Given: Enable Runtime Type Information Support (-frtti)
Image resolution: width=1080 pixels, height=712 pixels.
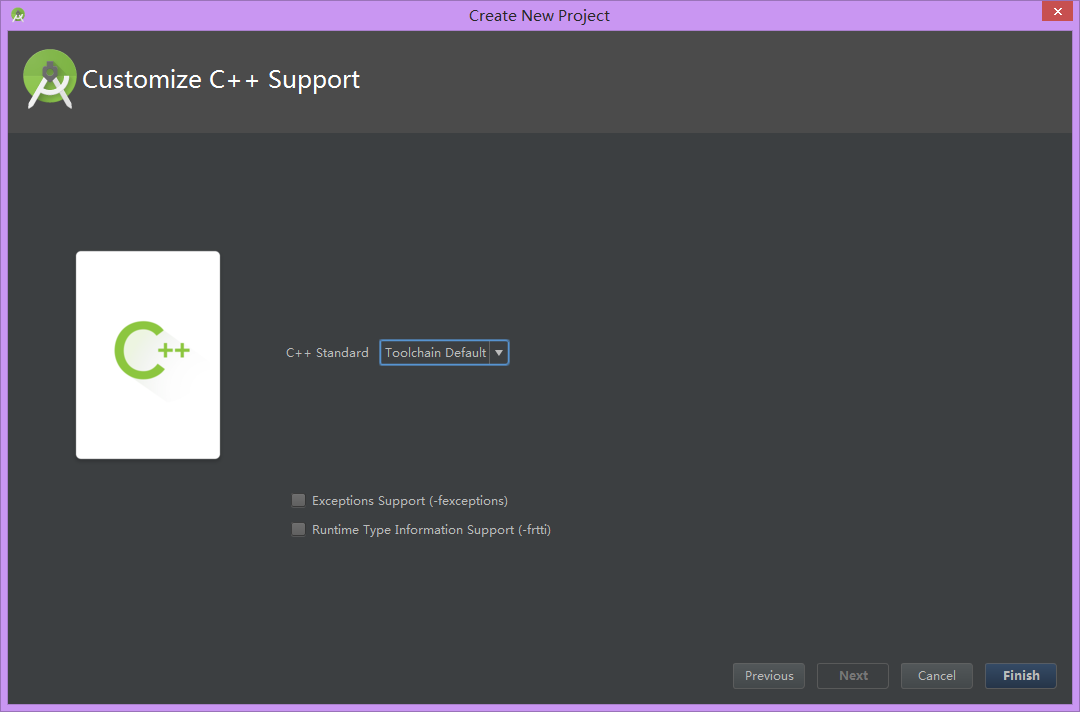Looking at the screenshot, I should click(x=298, y=530).
